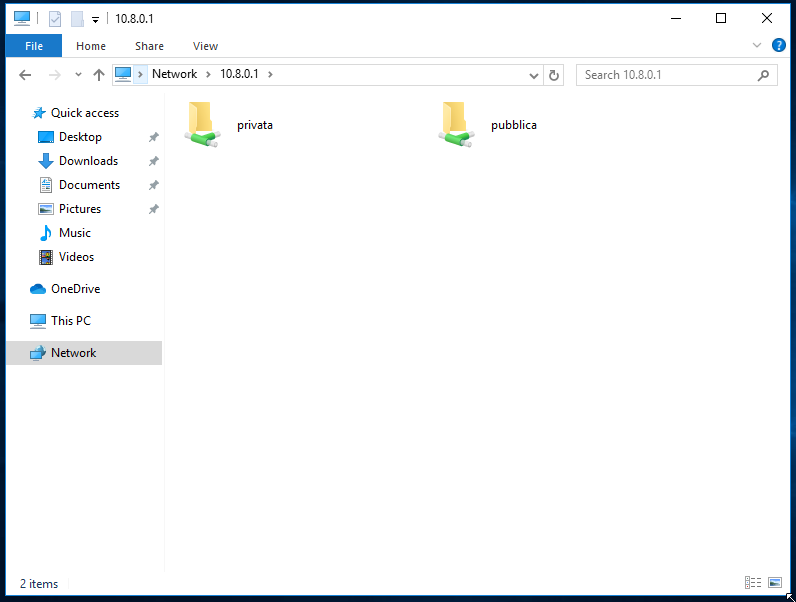This screenshot has height=602, width=796.
Task: Minimize the 10.8.0.1 window
Action: click(x=676, y=18)
